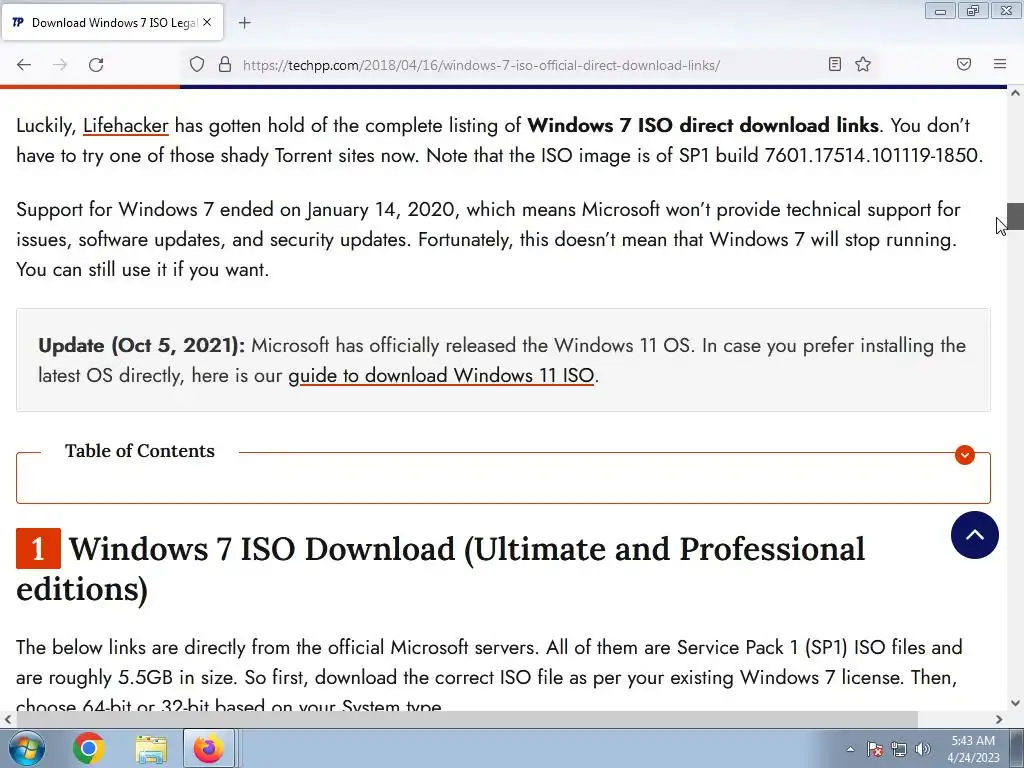
Task: Bookmark this page with the star
Action: pos(863,64)
